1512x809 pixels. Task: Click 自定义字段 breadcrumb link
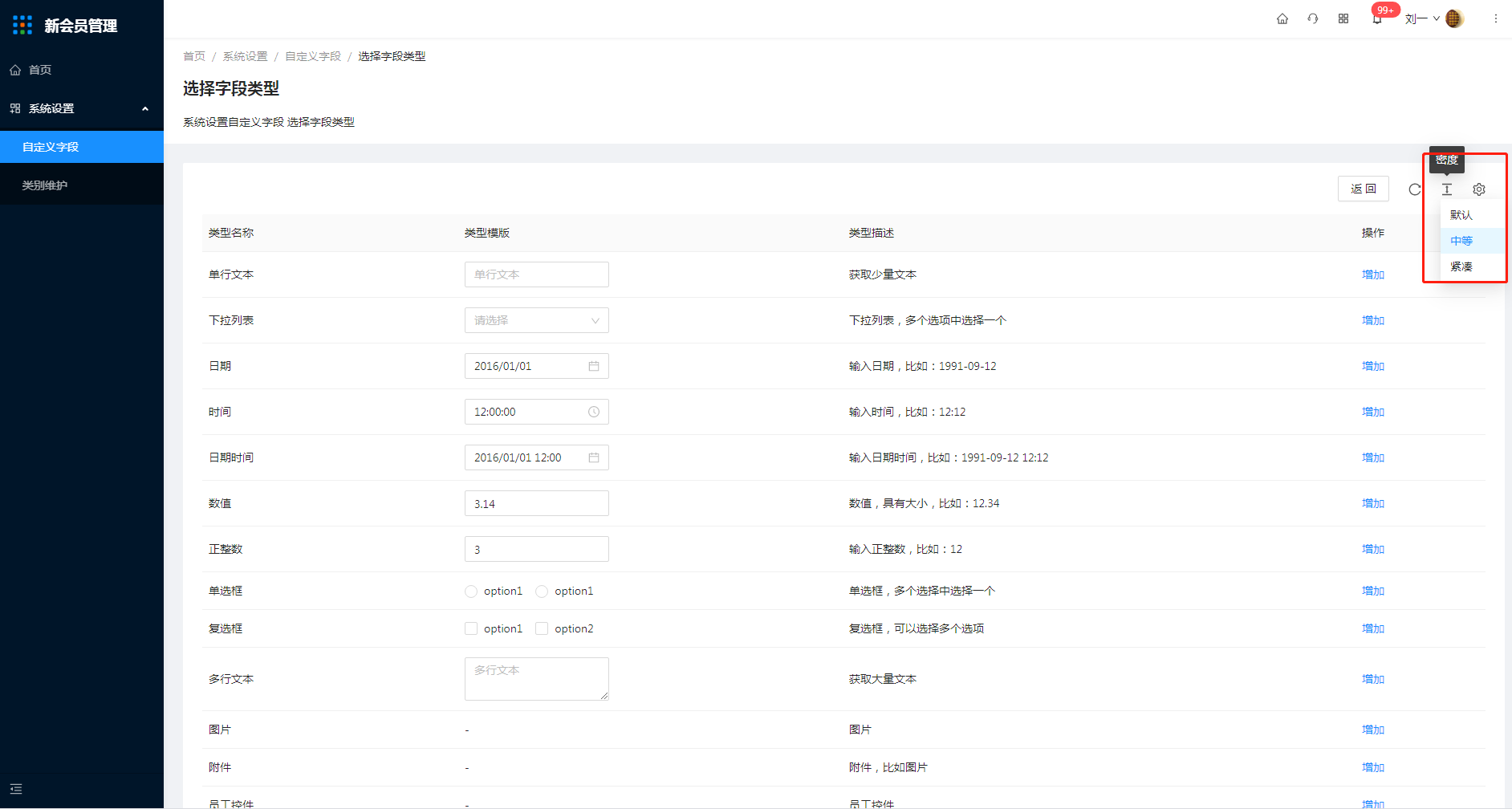[313, 56]
